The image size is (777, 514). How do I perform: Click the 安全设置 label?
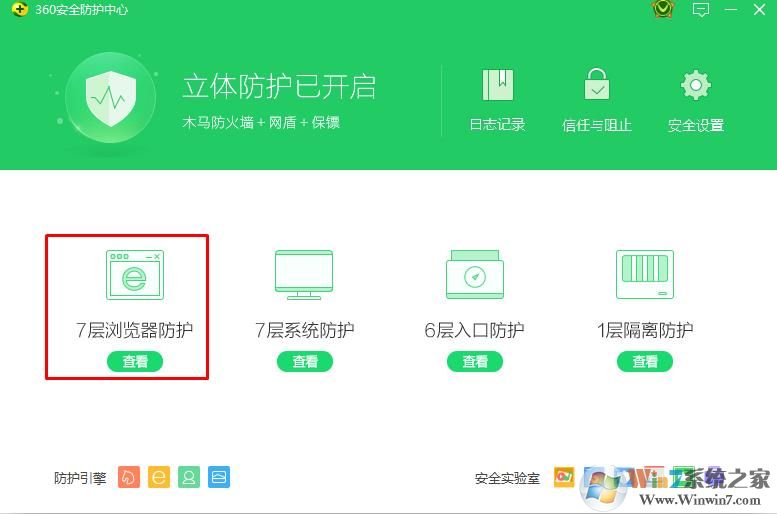[x=696, y=125]
